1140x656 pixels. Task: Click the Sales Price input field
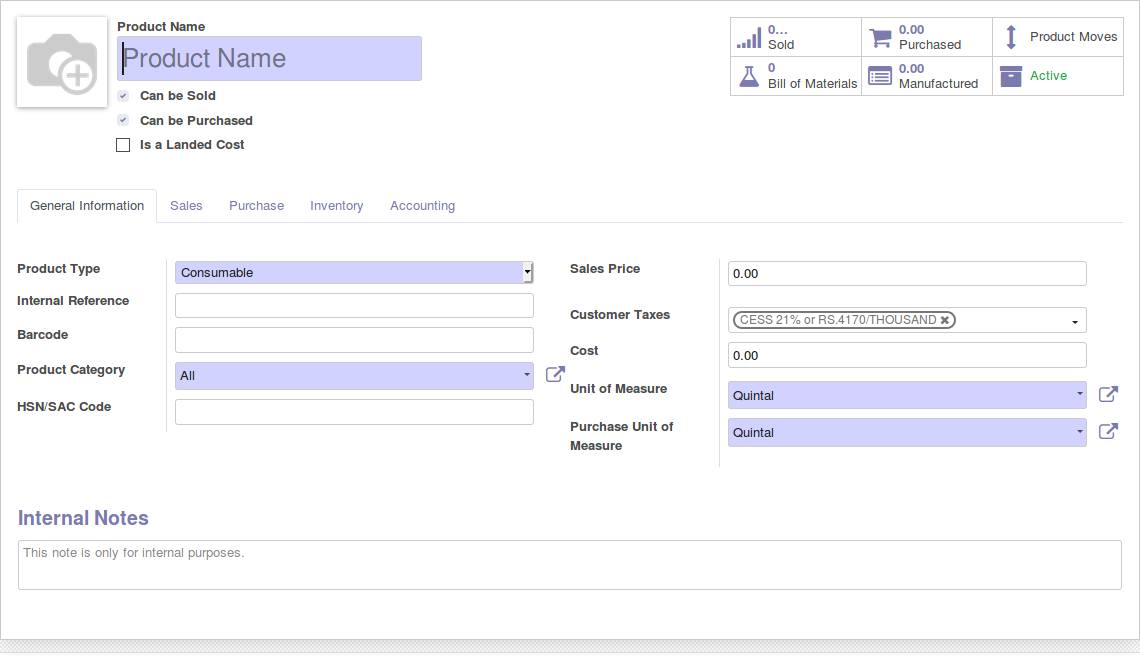tap(906, 274)
